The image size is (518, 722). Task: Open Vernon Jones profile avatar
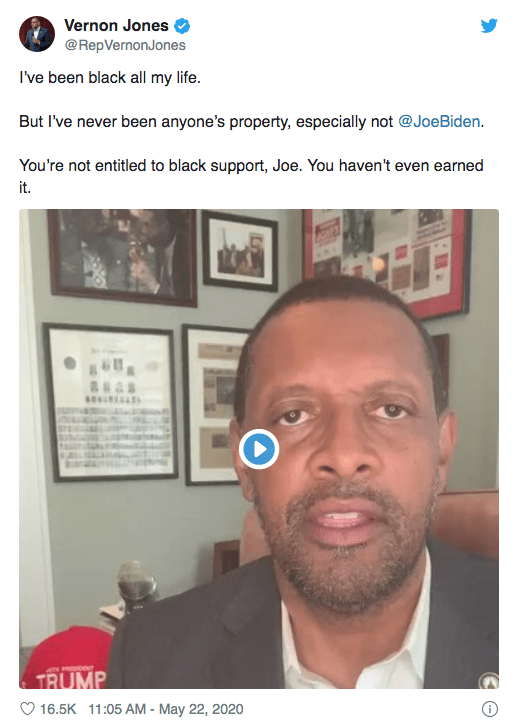[37, 34]
